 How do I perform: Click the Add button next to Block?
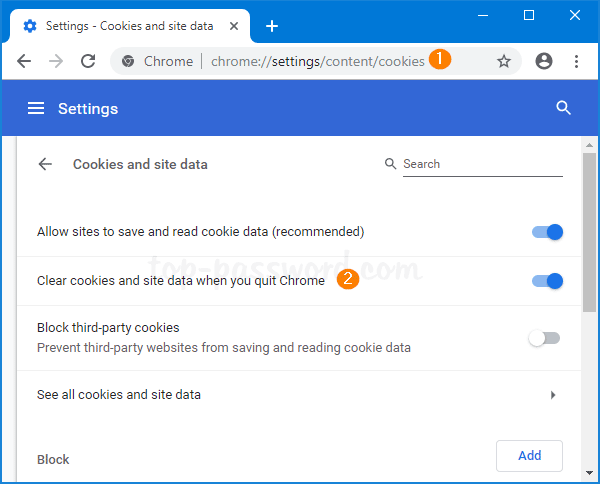pyautogui.click(x=529, y=456)
